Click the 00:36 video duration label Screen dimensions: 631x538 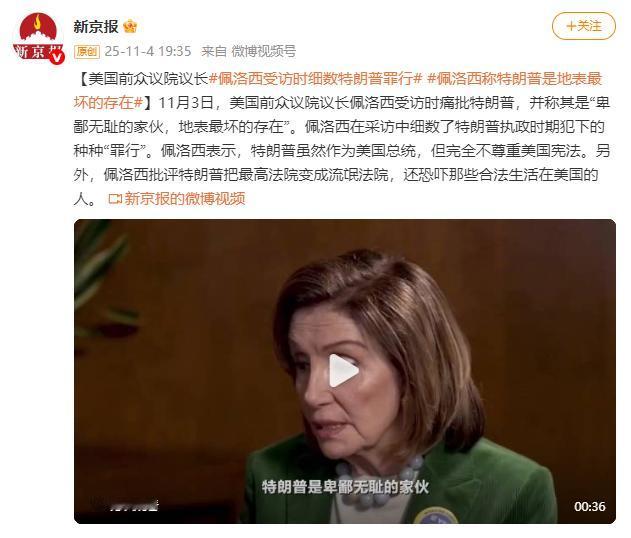click(x=590, y=506)
